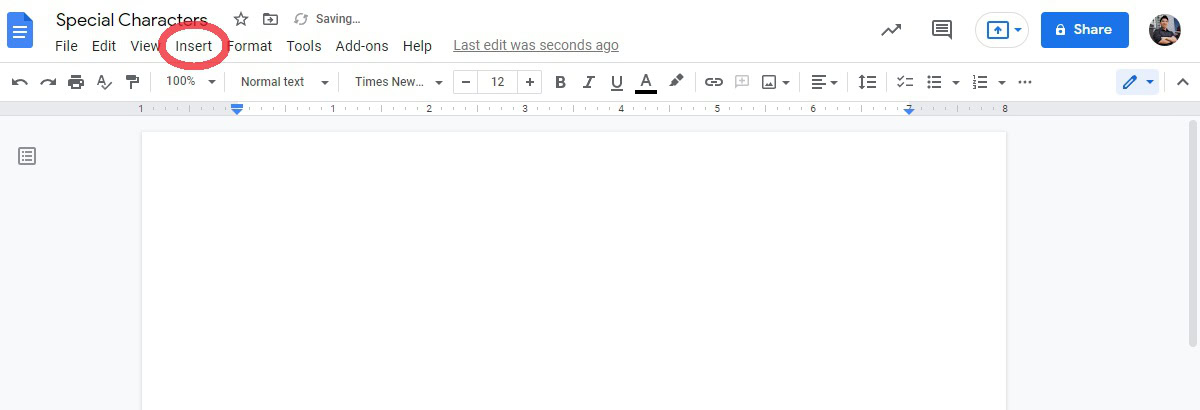Open Last edit was seconds ago link
The image size is (1200, 410).
click(x=536, y=45)
